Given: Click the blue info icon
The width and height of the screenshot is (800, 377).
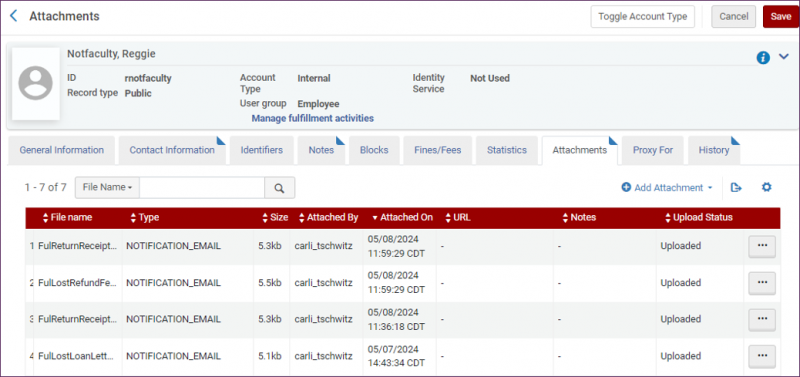Looking at the screenshot, I should pyautogui.click(x=763, y=58).
